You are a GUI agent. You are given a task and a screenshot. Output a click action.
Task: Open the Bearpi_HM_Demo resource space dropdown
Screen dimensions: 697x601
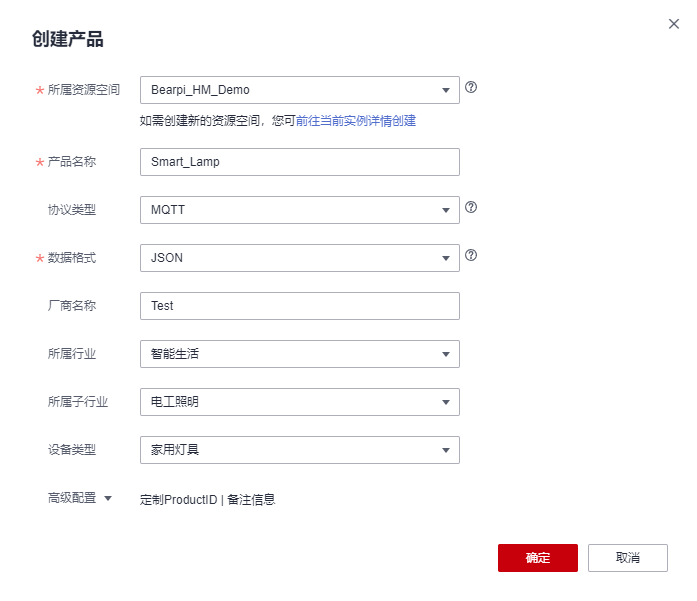[x=299, y=90]
